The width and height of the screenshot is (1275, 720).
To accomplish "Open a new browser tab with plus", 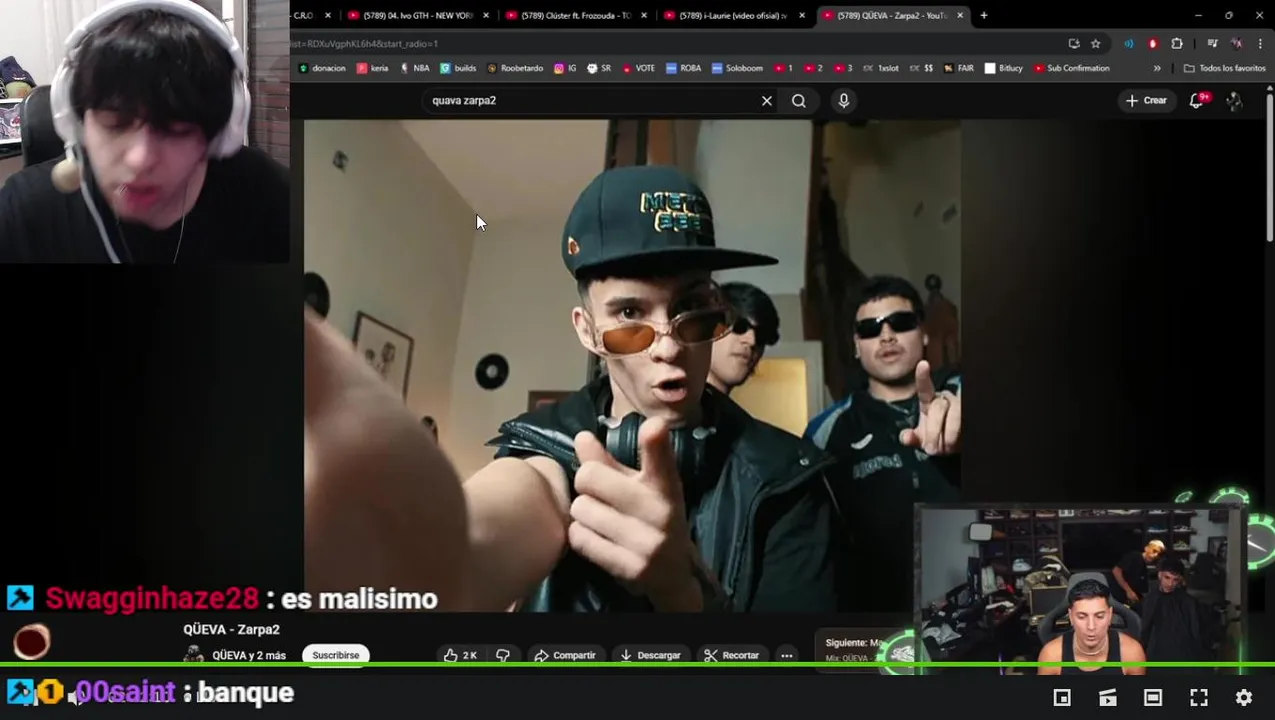I will [984, 15].
